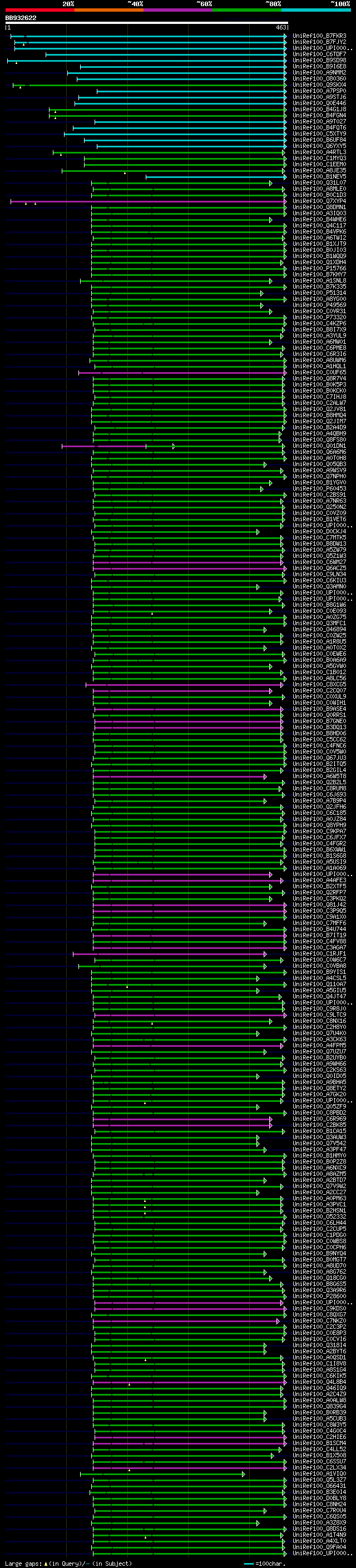Screen dimensions: 356x1568
Task: Open hit UniRef100_B7FKR3
Action: [319, 36]
